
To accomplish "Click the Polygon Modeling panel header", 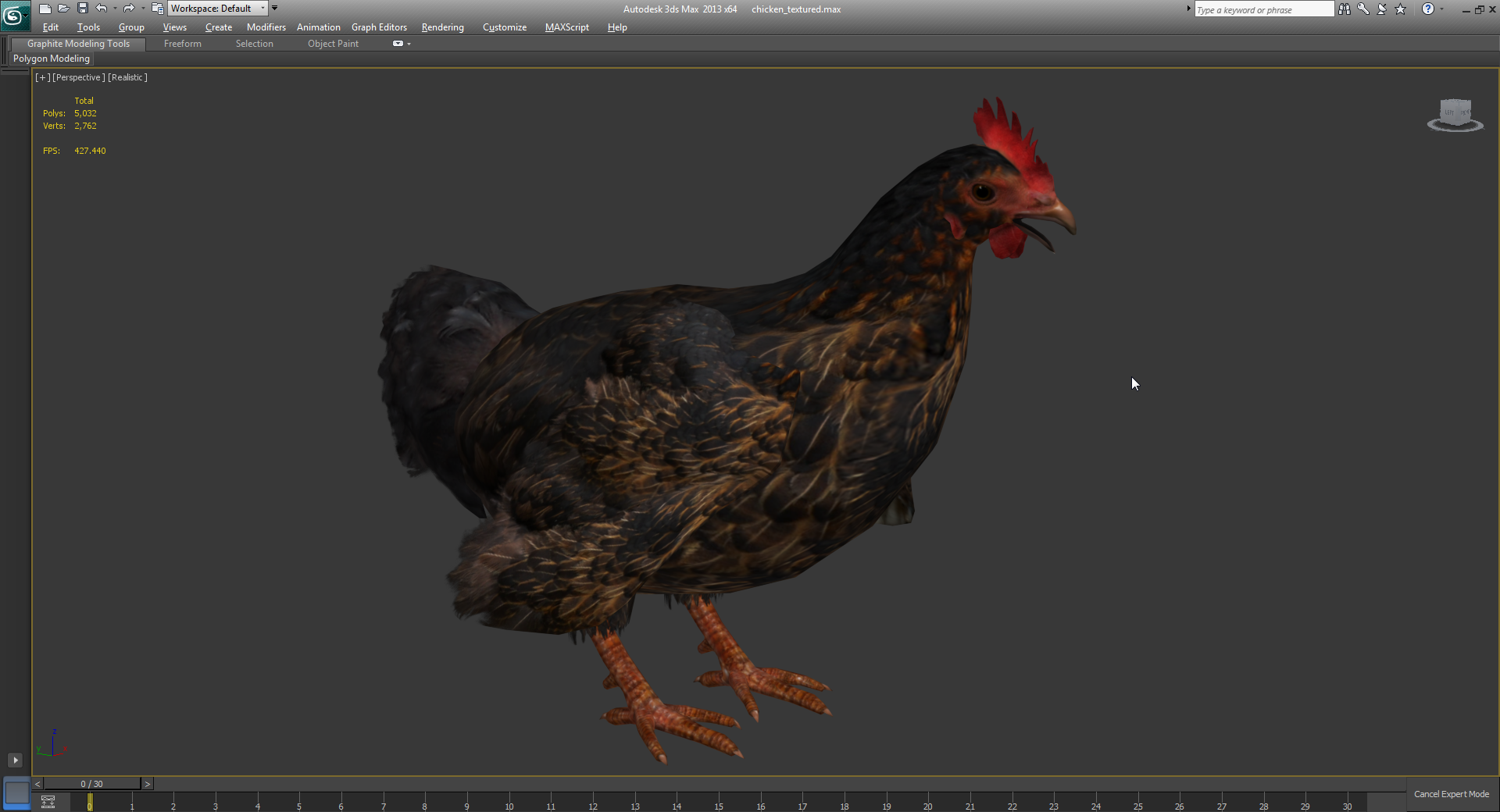I will [x=51, y=59].
